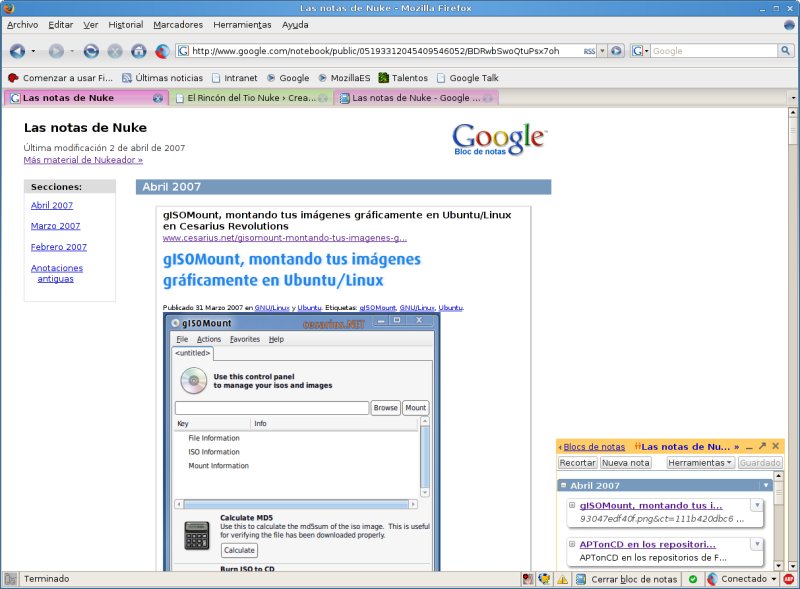
Task: Open the Forward history dropdown arrow
Action: coord(72,51)
